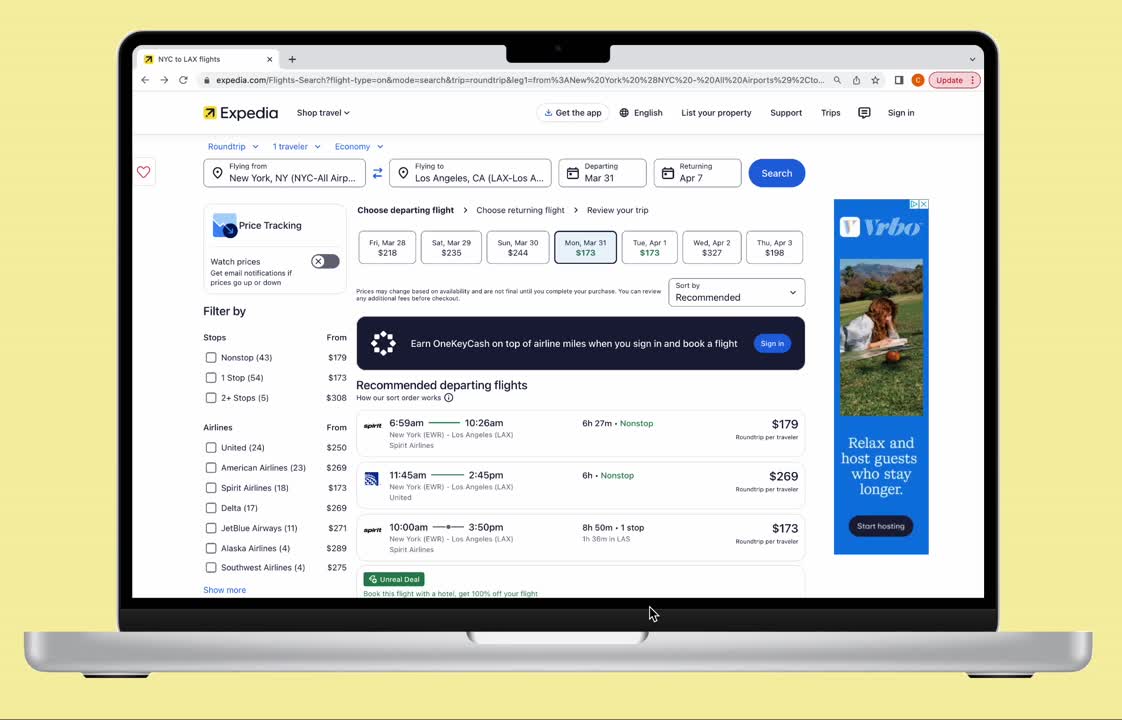Check the United (24) airline filter
The height and width of the screenshot is (720, 1122).
click(x=211, y=448)
